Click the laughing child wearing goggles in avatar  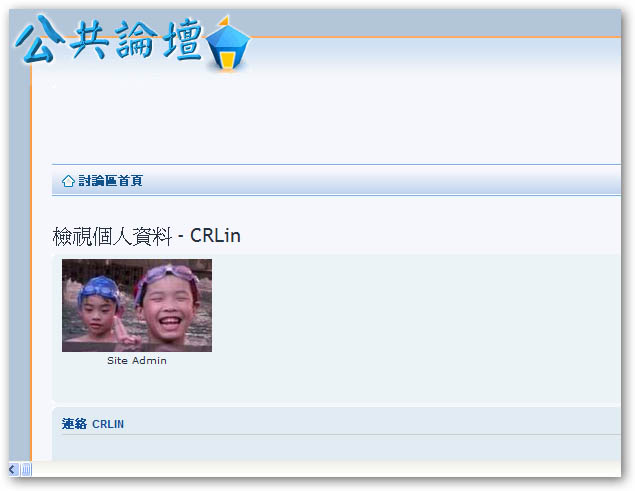tap(168, 306)
